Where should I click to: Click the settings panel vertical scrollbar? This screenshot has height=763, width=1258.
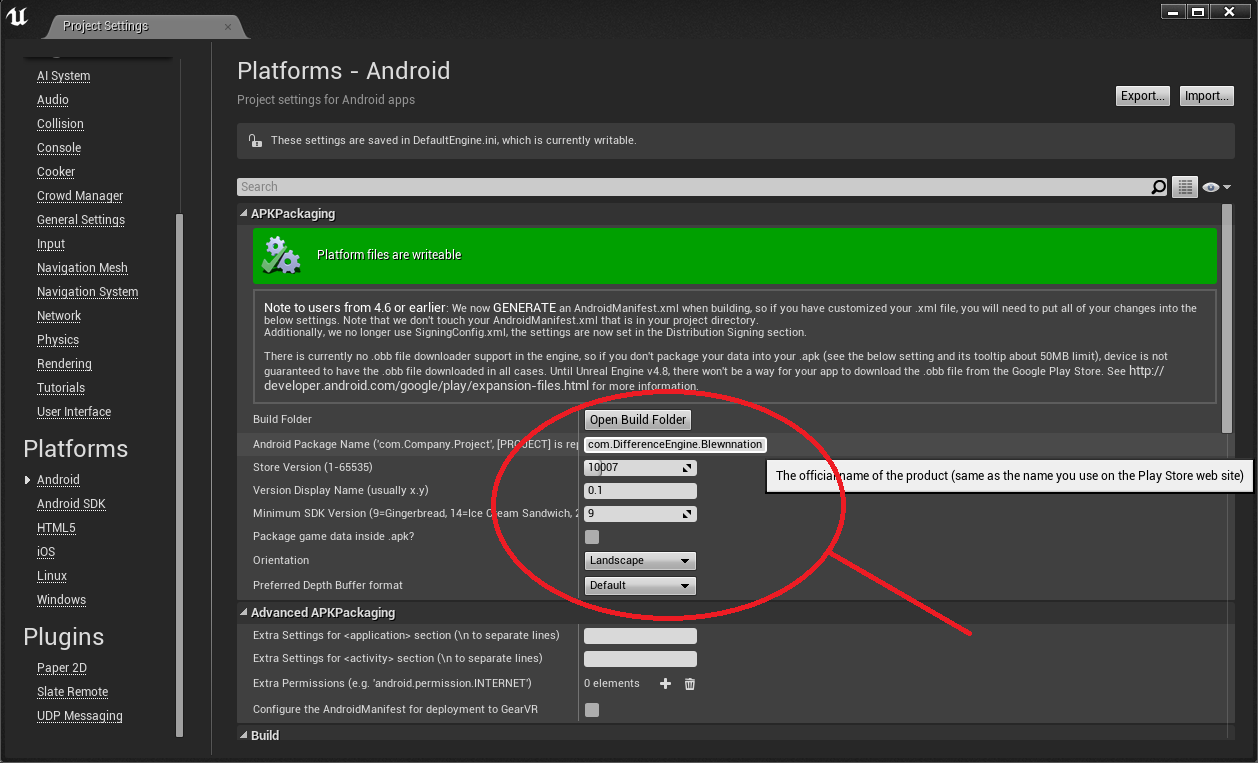1228,318
